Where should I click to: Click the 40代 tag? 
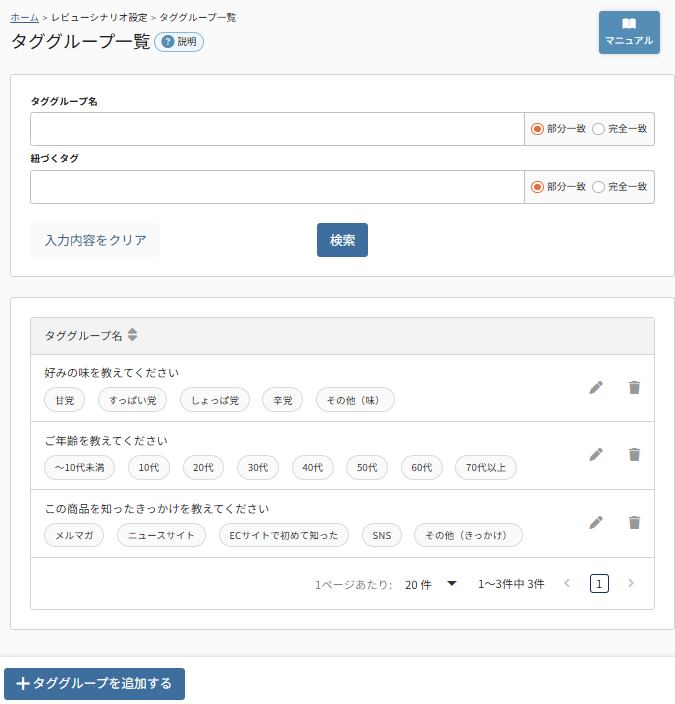[x=313, y=467]
